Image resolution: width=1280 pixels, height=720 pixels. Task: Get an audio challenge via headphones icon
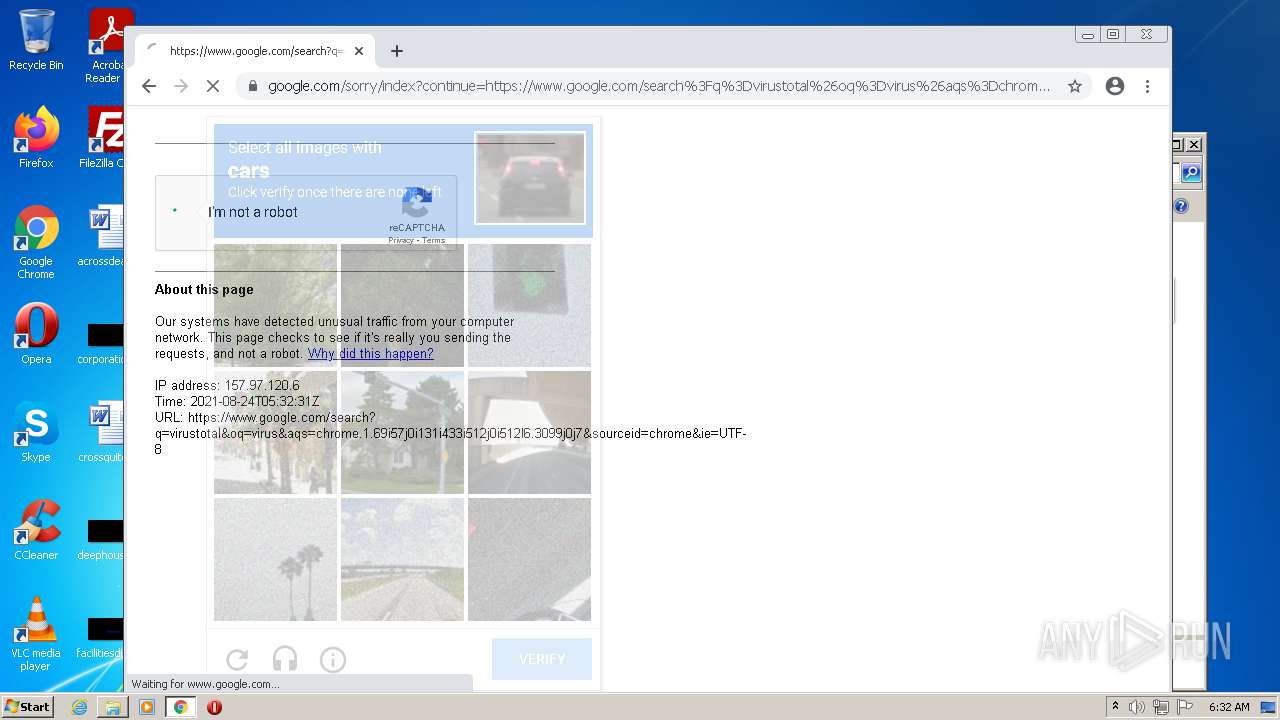pyautogui.click(x=285, y=659)
